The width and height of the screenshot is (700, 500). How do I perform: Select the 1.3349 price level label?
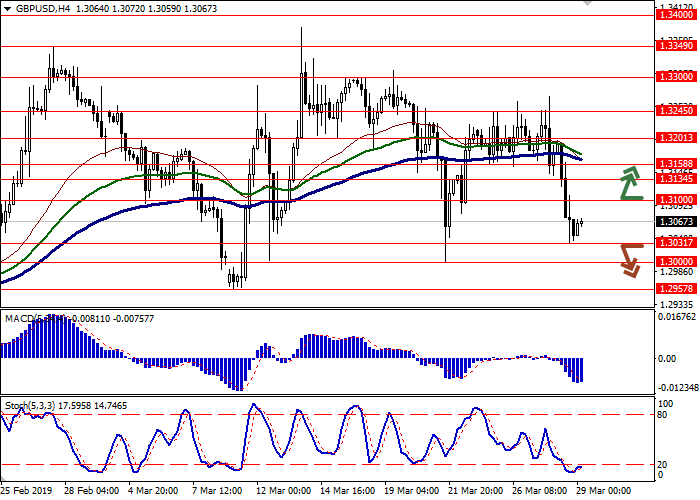[676, 46]
